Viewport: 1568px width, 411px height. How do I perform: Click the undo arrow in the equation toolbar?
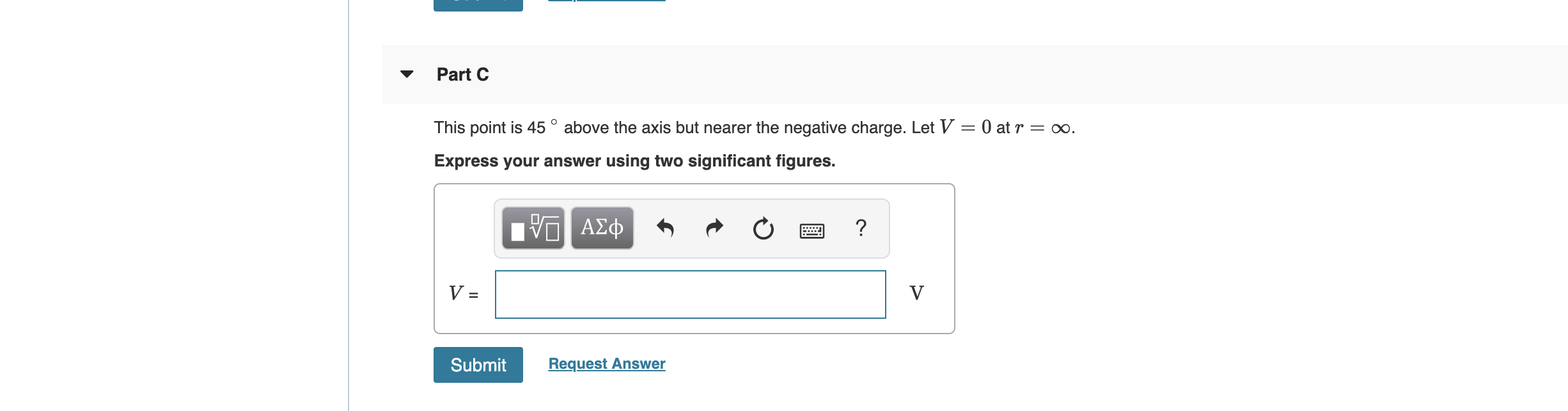click(667, 228)
